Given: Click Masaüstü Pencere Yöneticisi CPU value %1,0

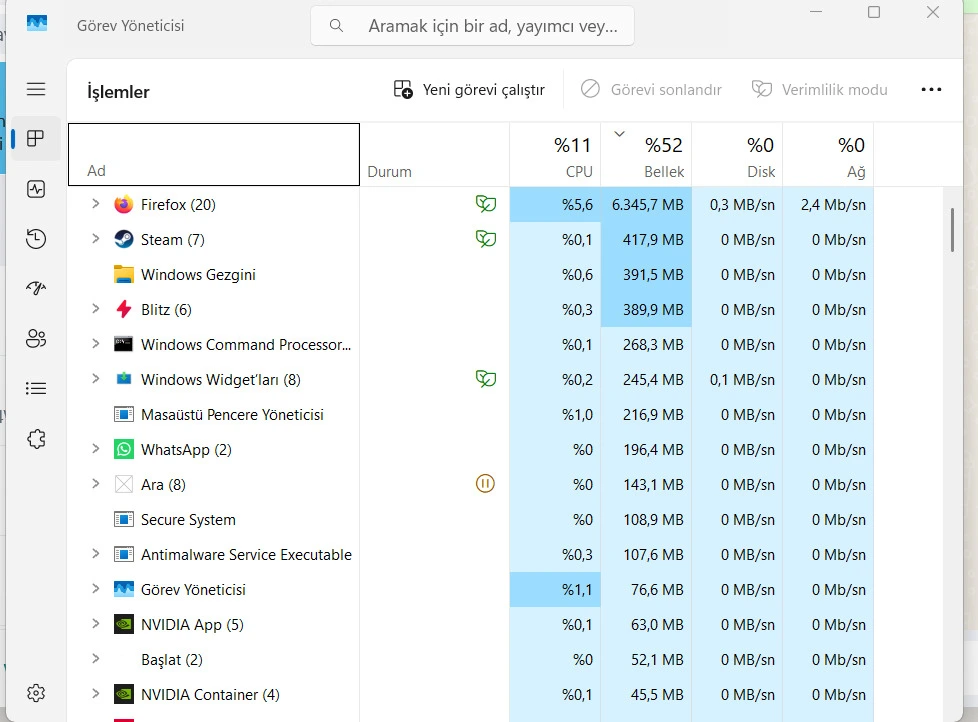Looking at the screenshot, I should (578, 415).
